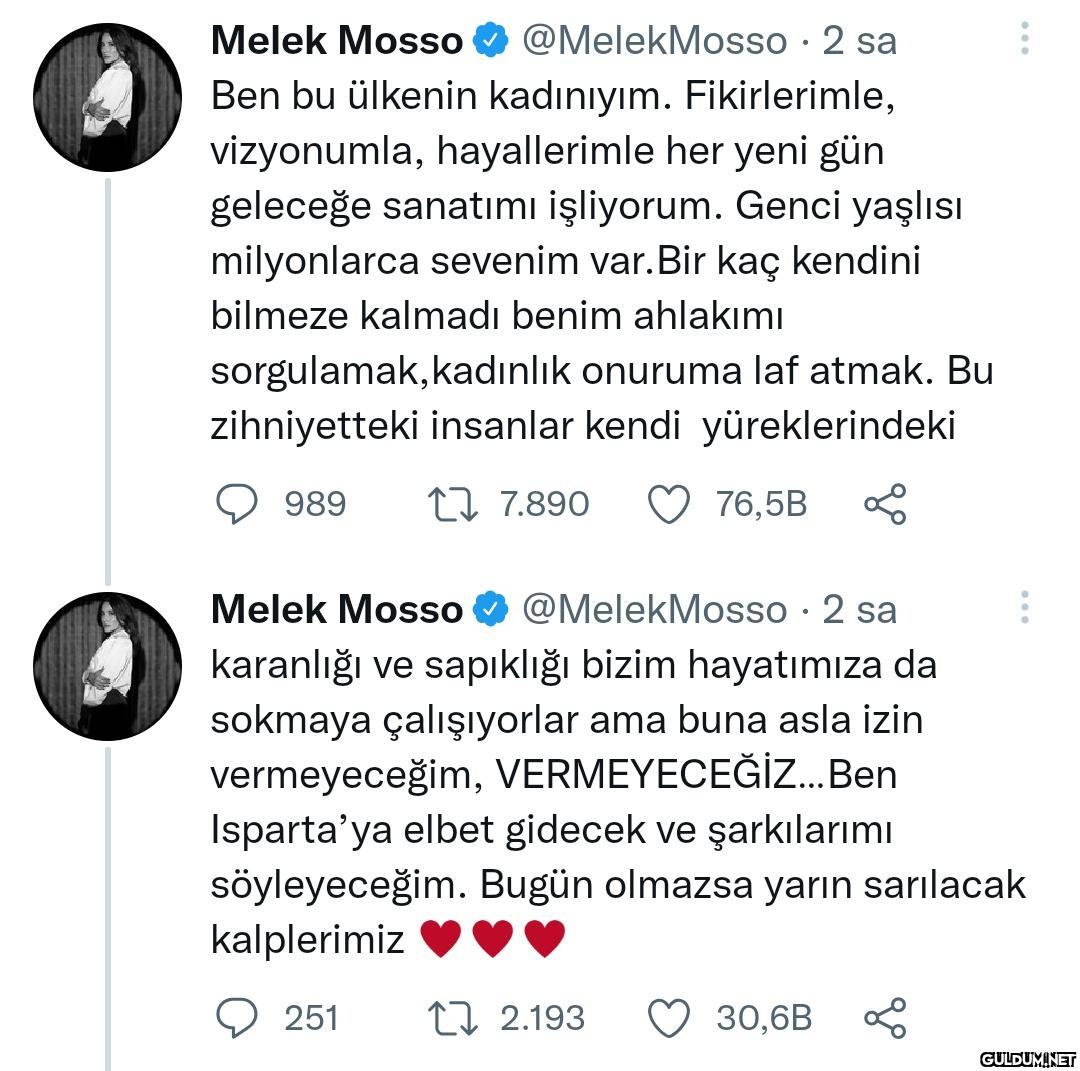Open Melek Mosso name link in first tweet

tap(337, 41)
